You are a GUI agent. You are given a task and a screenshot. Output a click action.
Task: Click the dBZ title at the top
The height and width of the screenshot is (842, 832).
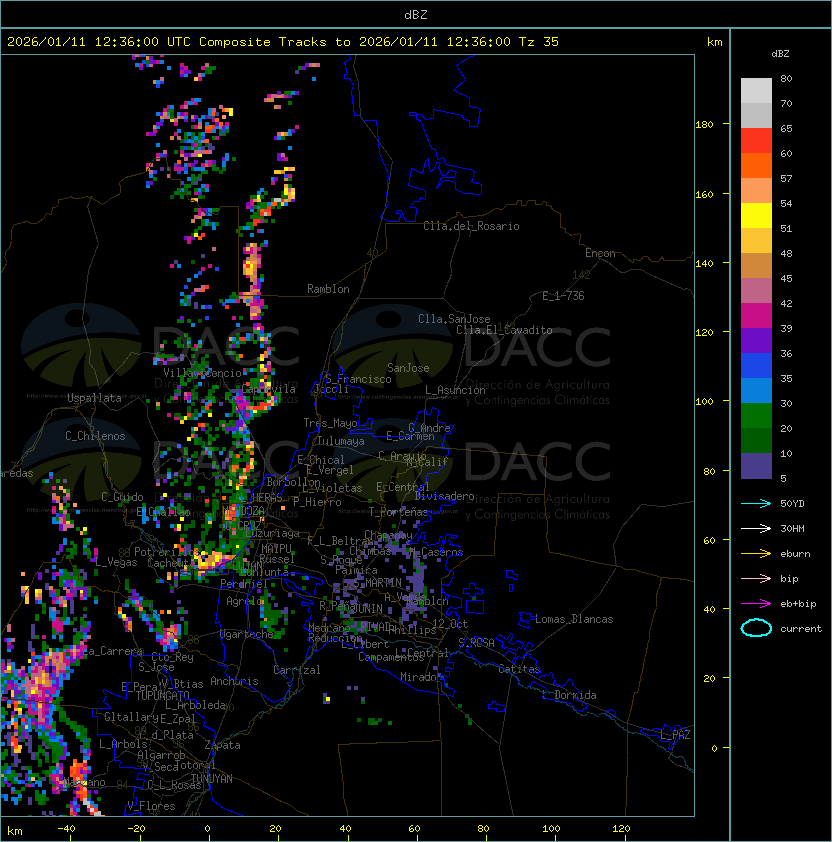point(416,14)
